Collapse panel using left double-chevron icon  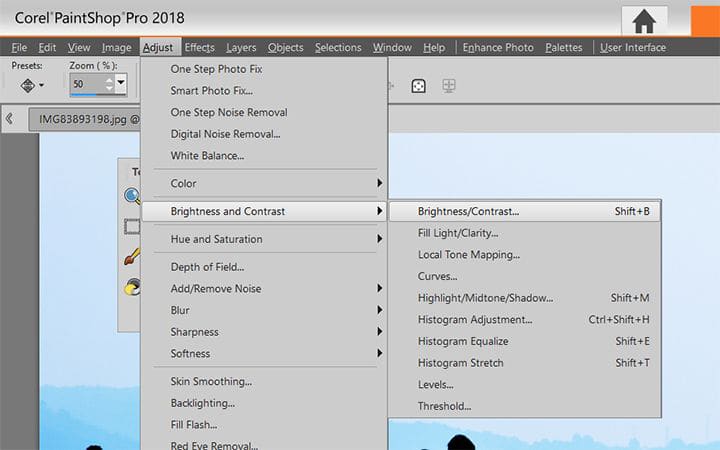coord(9,119)
